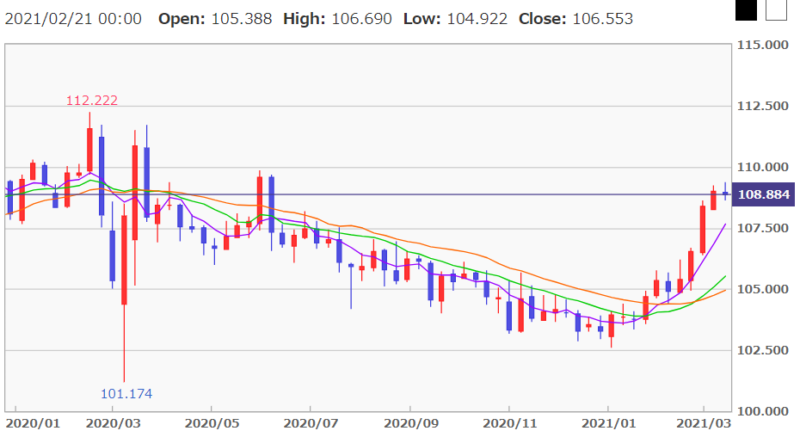Viewport: 800px width, 437px height.
Task: Click the 2020/07 date axis label
Action: tap(311, 424)
